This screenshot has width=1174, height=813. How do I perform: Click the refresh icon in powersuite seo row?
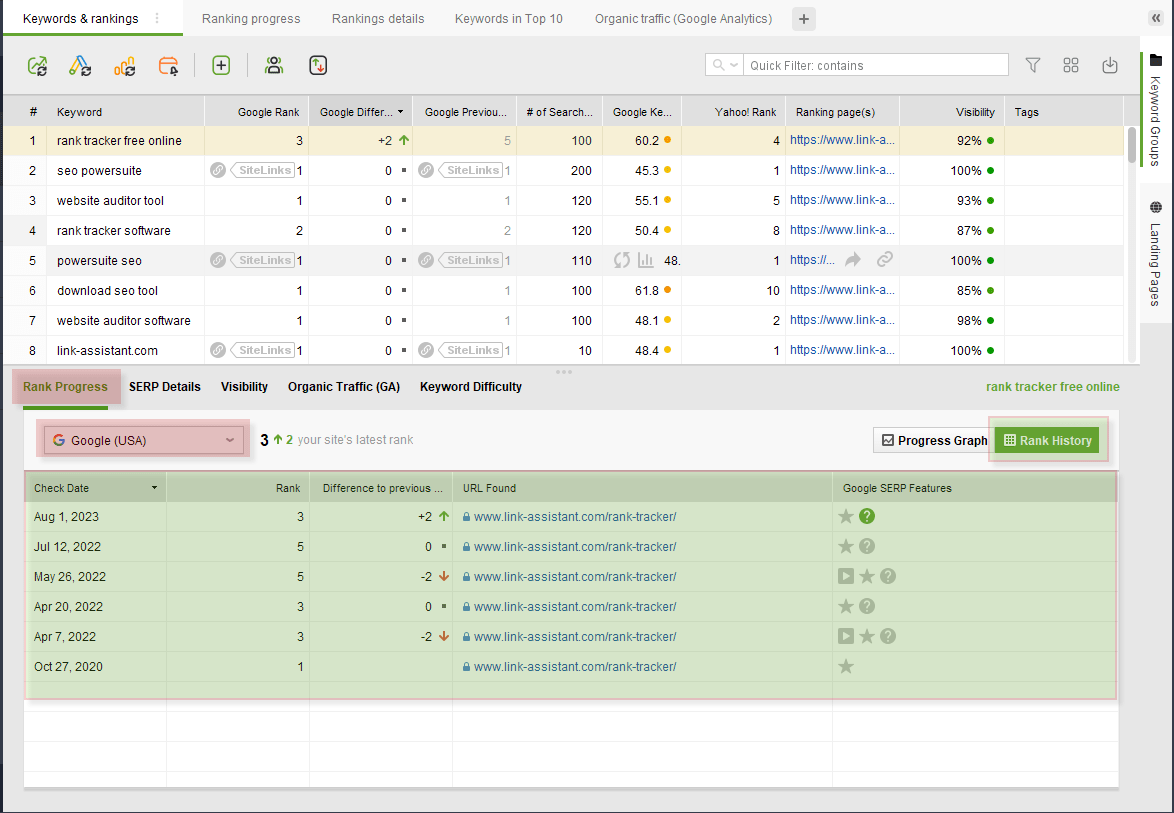click(621, 260)
